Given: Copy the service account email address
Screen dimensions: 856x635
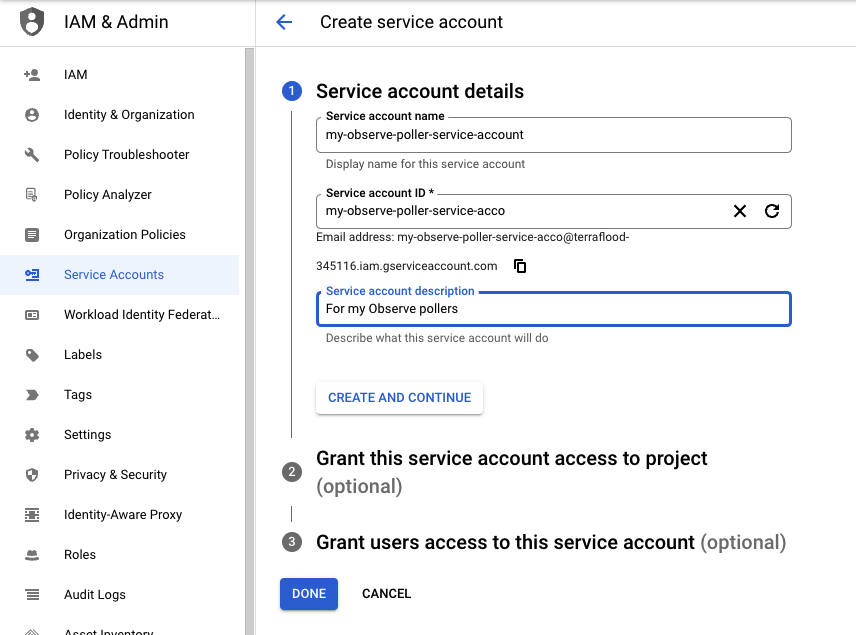Looking at the screenshot, I should coord(520,266).
